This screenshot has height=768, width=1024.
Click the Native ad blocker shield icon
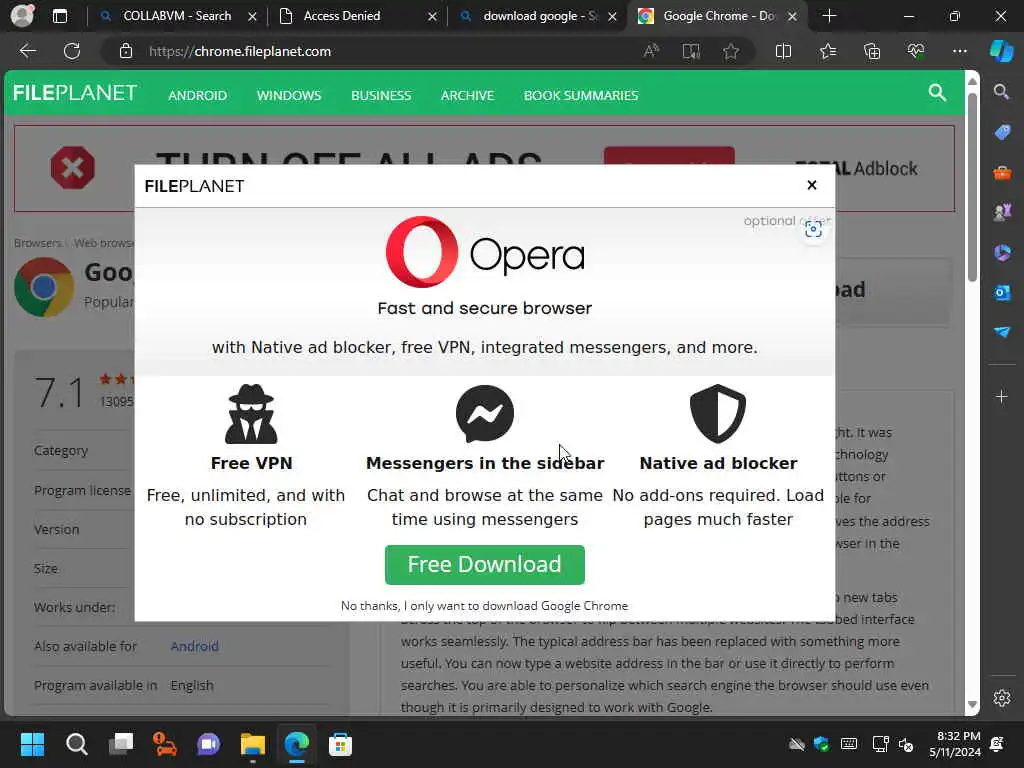pyautogui.click(x=718, y=414)
